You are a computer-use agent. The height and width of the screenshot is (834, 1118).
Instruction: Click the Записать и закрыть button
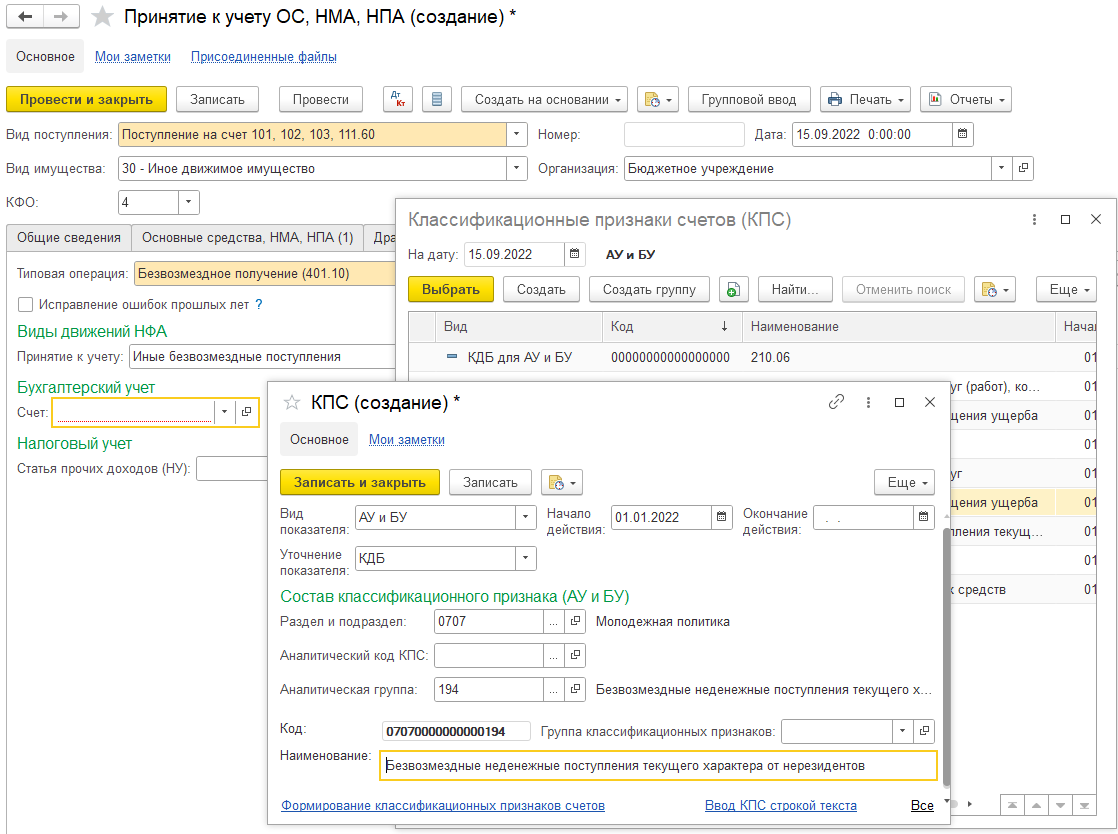(359, 483)
